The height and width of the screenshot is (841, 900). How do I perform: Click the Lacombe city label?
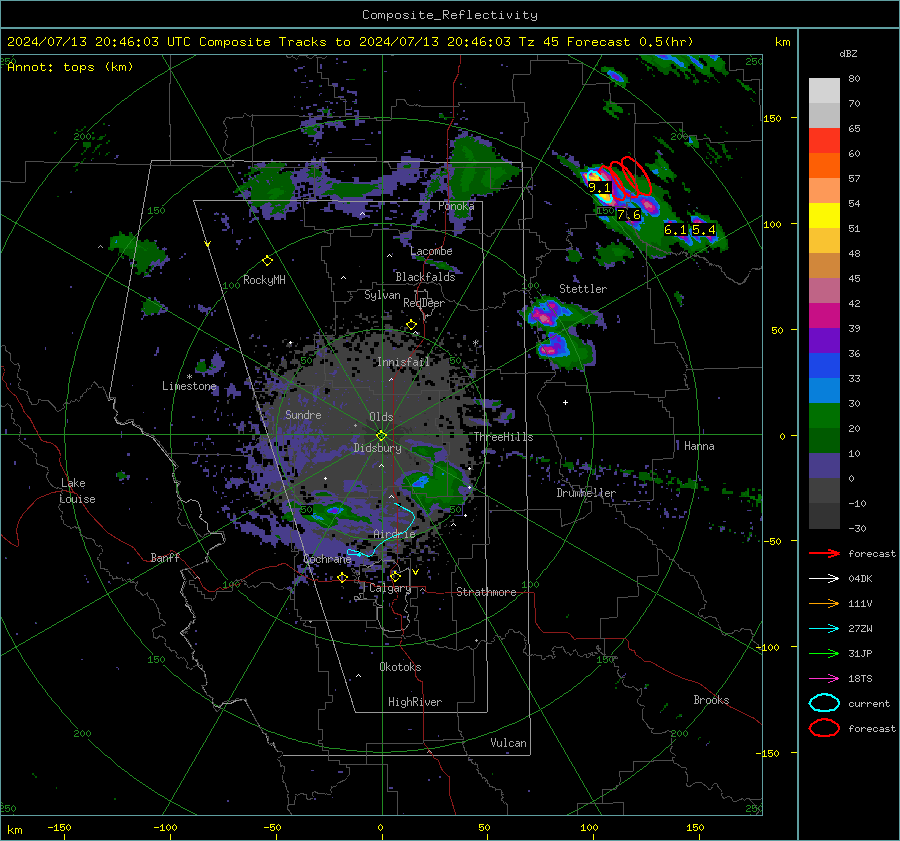[431, 251]
